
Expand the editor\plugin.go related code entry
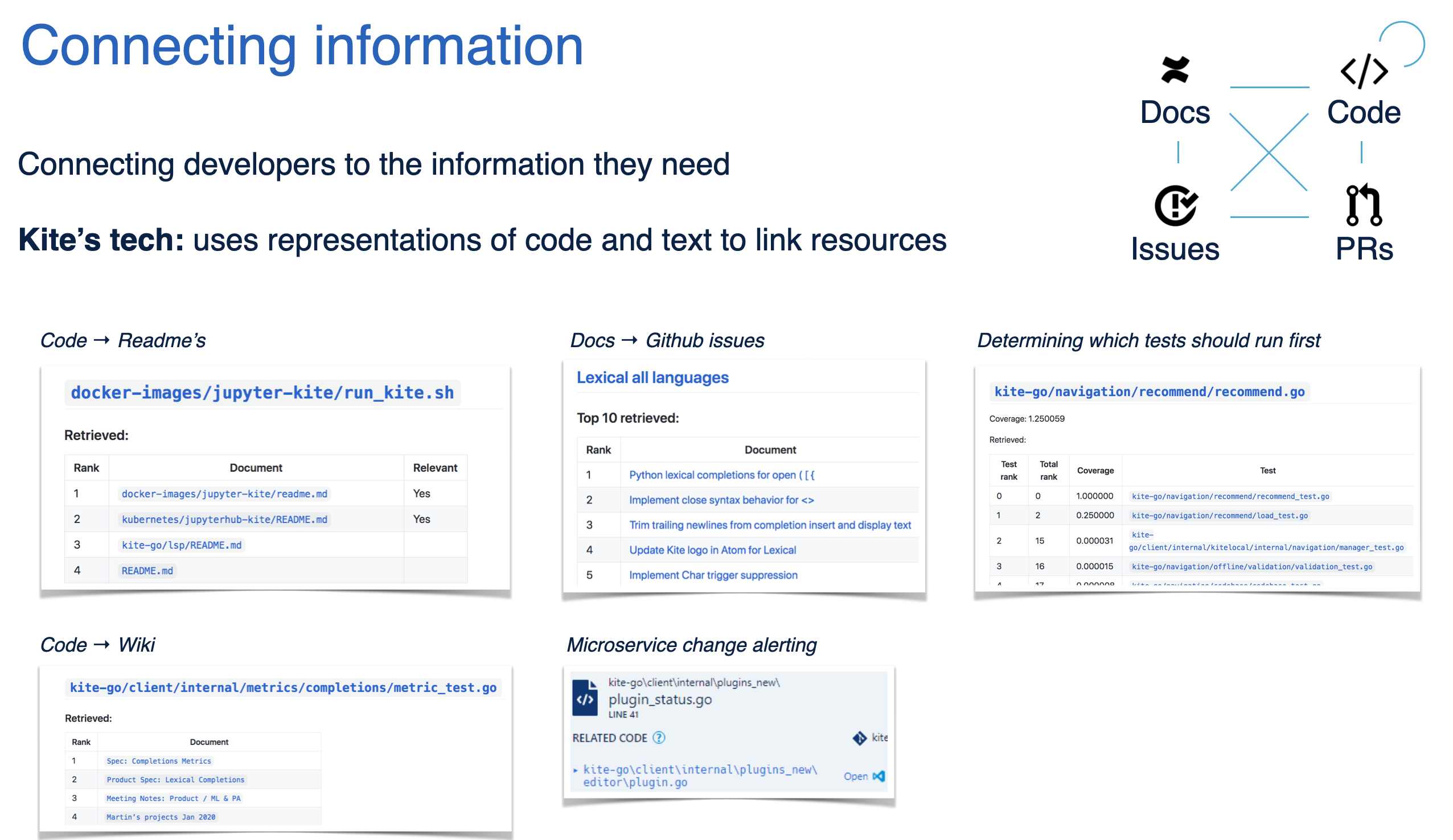click(x=575, y=770)
